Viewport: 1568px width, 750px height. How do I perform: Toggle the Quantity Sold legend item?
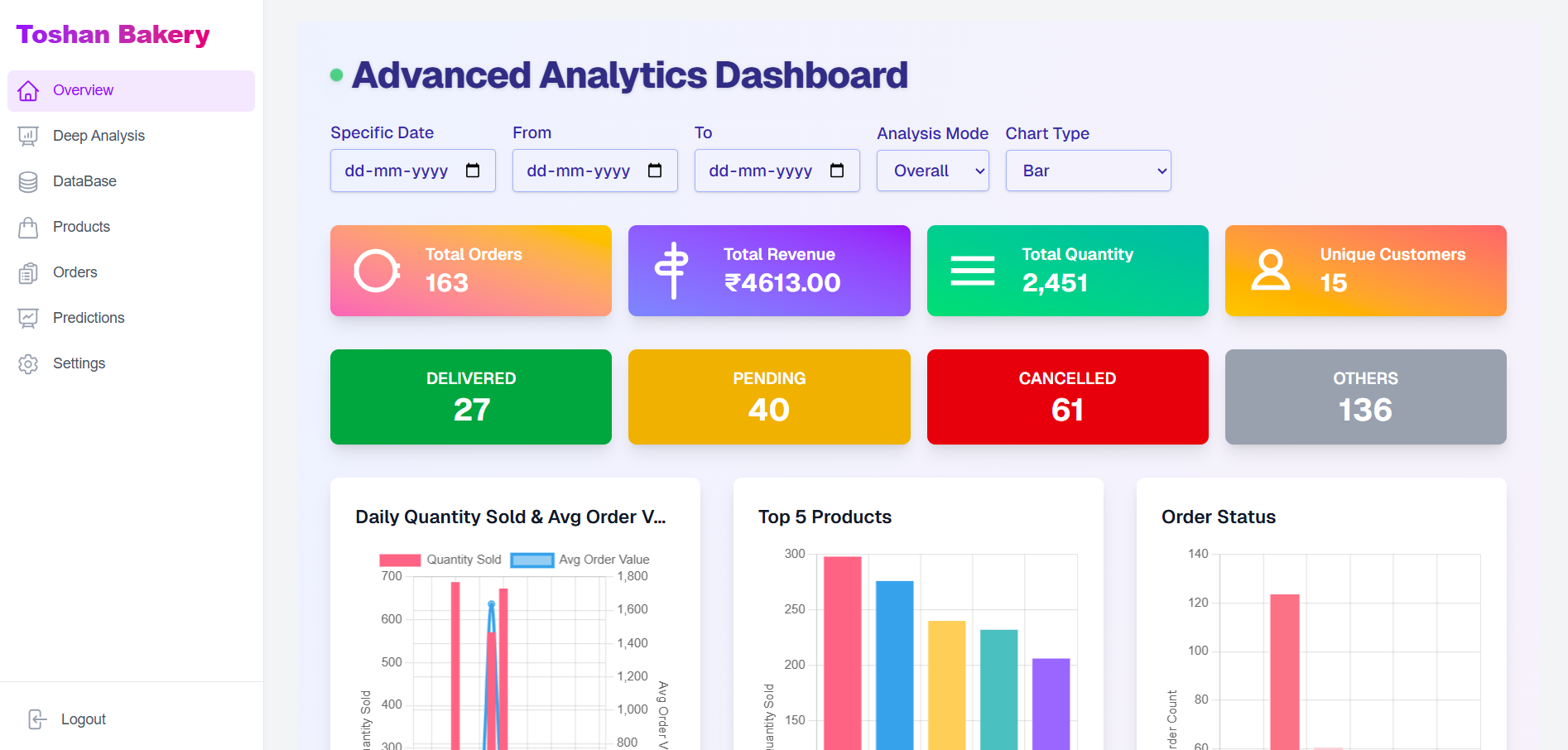[440, 560]
